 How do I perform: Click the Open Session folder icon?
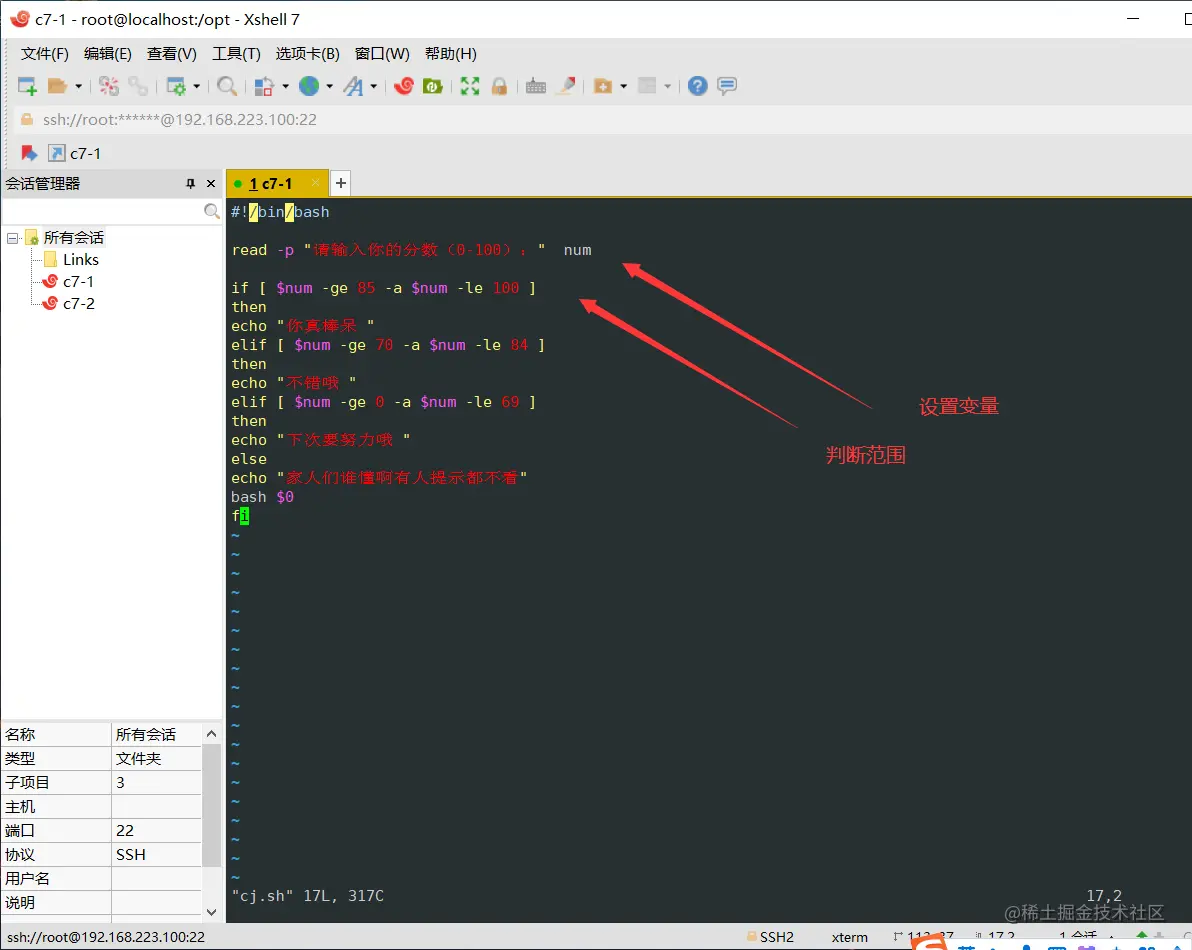coord(57,86)
